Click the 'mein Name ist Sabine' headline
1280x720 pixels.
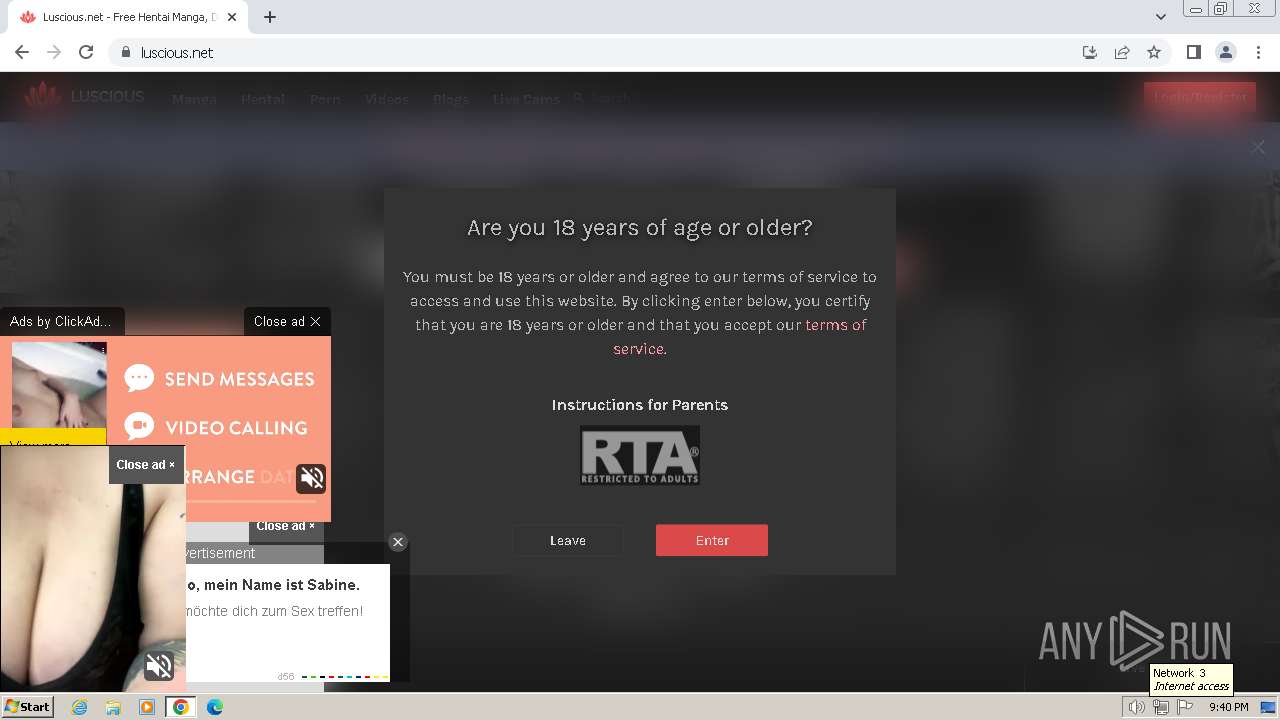coord(272,585)
